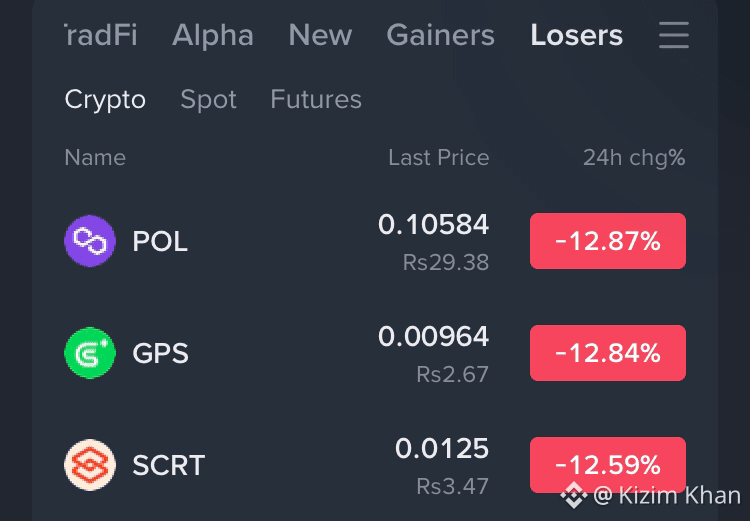Tap the GPS green coin icon
The image size is (750, 521).
(x=90, y=353)
